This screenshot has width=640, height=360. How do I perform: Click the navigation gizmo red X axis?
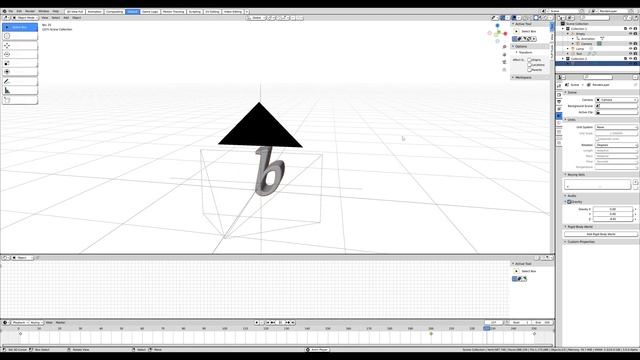[x=505, y=33]
